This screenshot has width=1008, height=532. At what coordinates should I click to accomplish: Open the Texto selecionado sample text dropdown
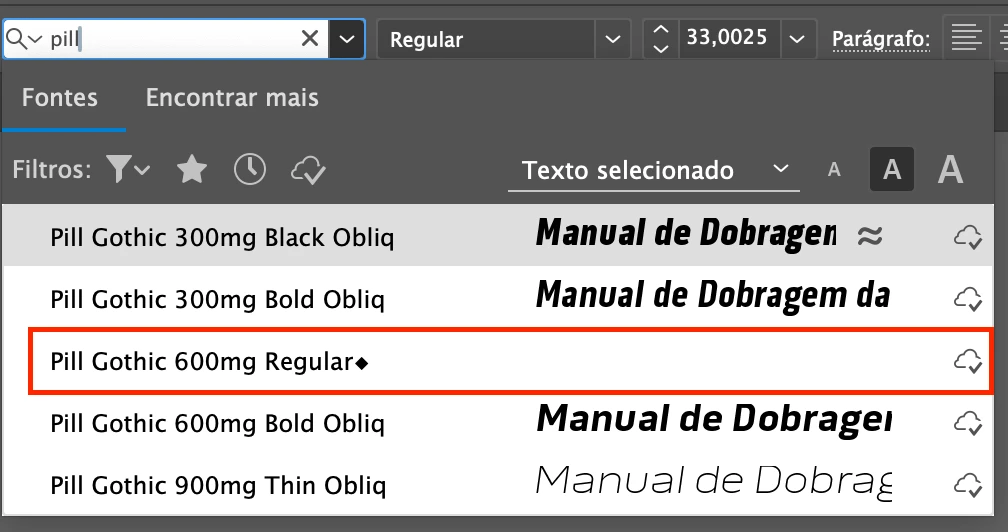coord(654,171)
